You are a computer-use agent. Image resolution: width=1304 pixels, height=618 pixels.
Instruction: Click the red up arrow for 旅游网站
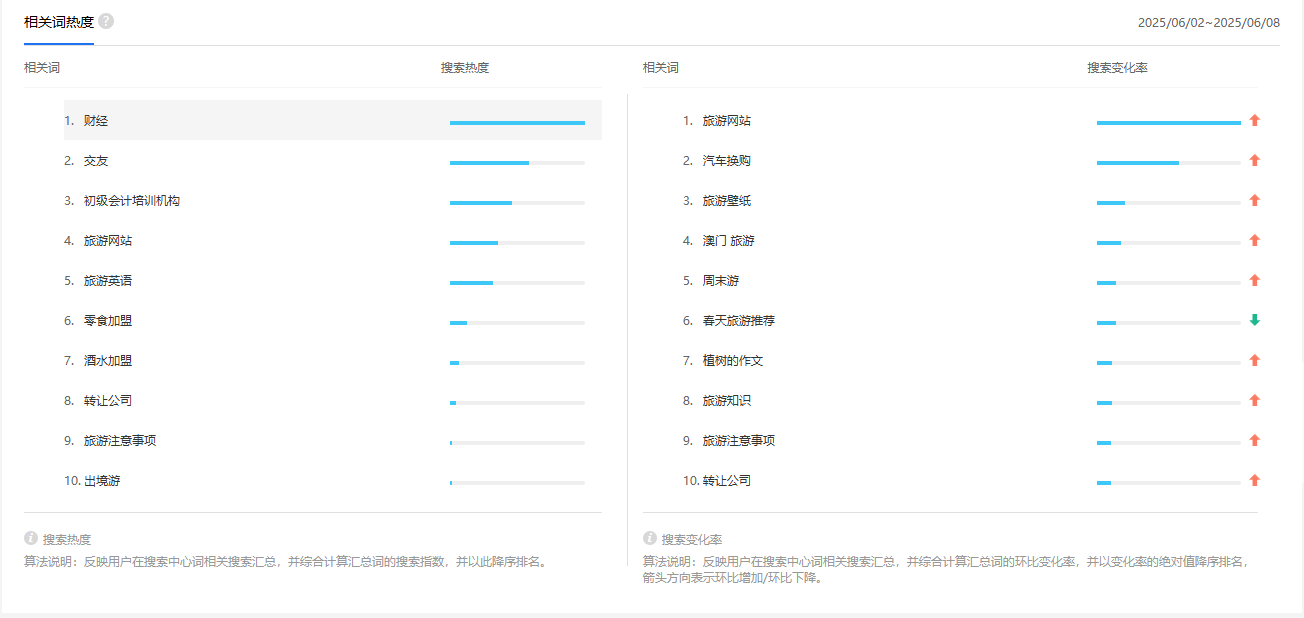[x=1254, y=120]
